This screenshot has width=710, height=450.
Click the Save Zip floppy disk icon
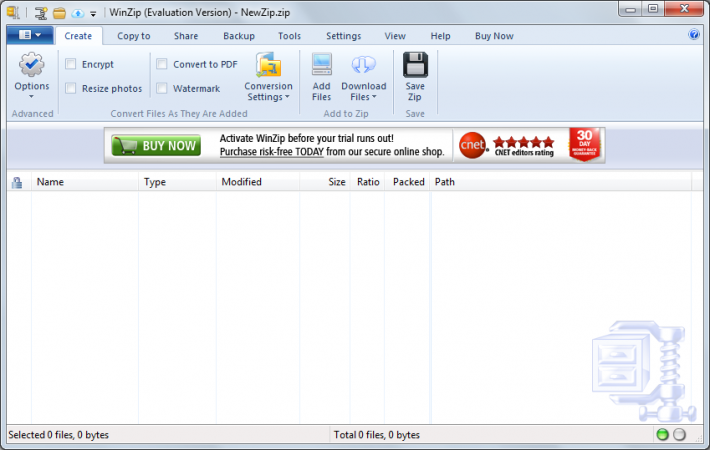[x=415, y=64]
